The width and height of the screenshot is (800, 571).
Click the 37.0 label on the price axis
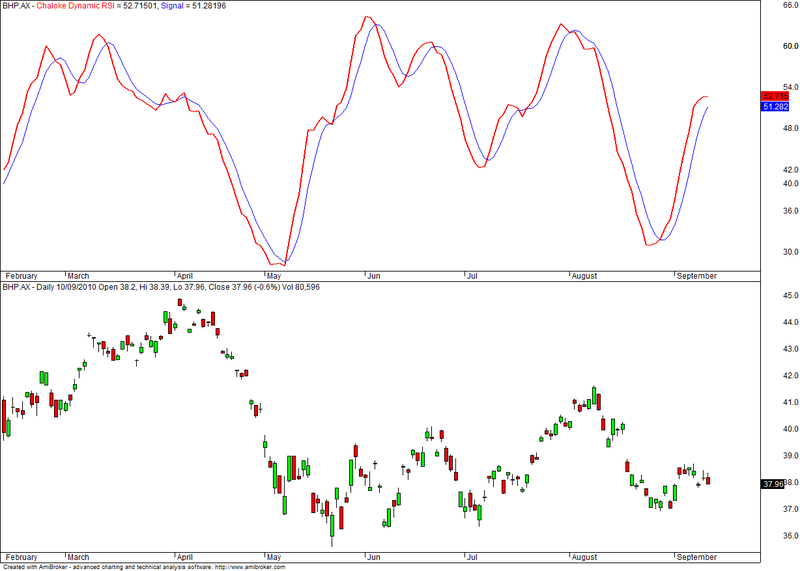pos(790,509)
